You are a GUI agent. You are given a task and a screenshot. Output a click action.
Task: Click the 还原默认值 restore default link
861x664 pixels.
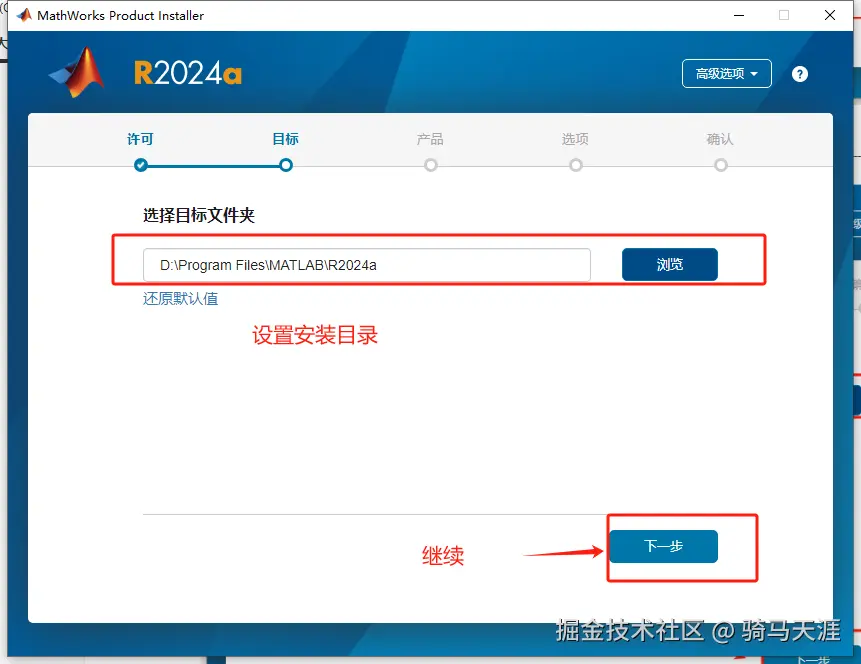point(181,299)
